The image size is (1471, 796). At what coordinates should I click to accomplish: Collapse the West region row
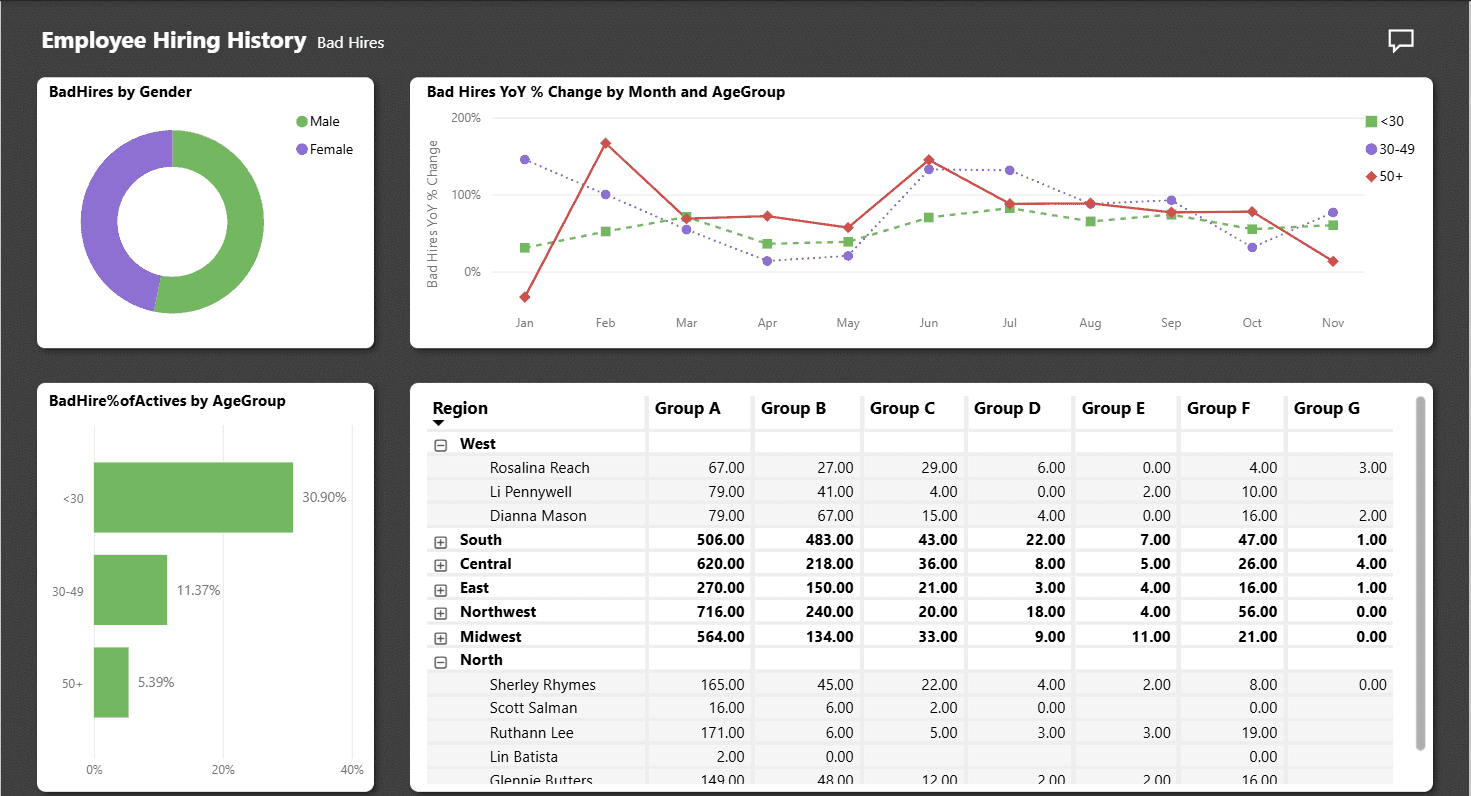(440, 445)
